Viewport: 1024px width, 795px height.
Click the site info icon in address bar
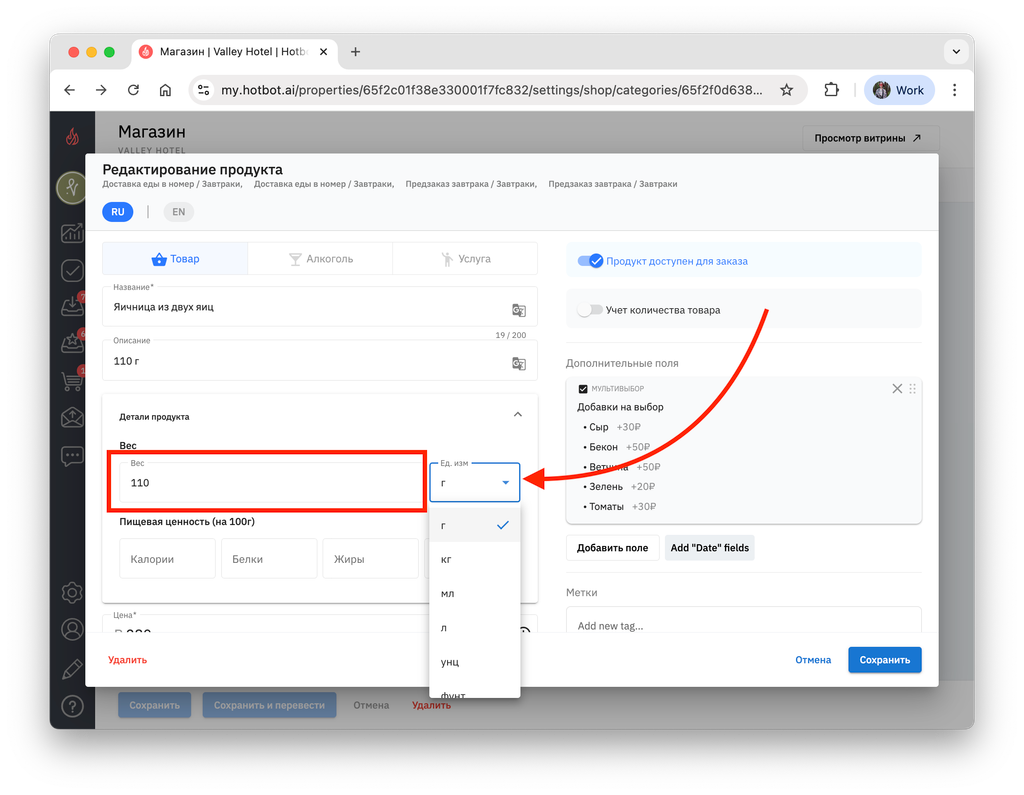(204, 90)
